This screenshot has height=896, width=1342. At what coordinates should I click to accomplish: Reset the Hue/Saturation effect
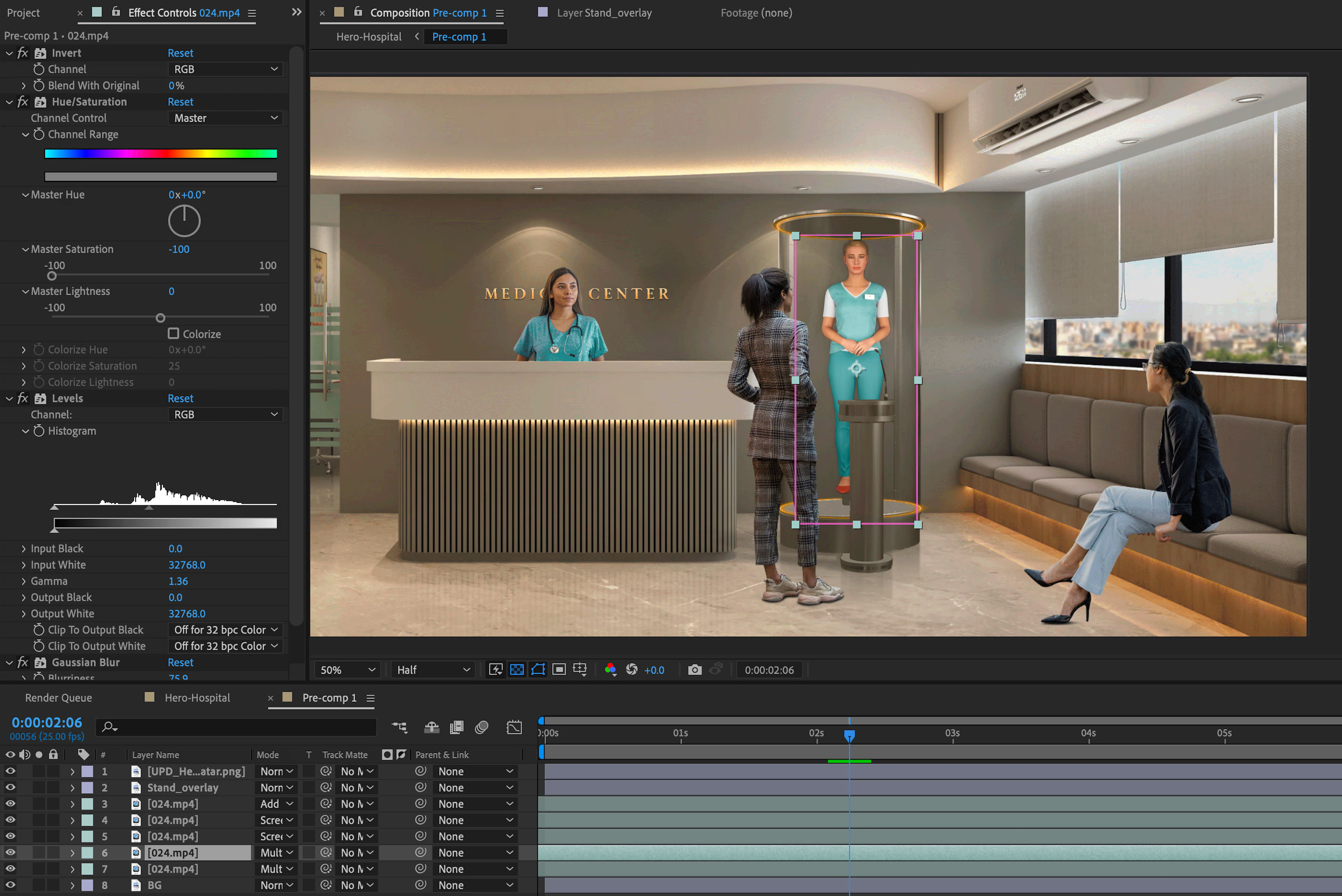tap(180, 102)
